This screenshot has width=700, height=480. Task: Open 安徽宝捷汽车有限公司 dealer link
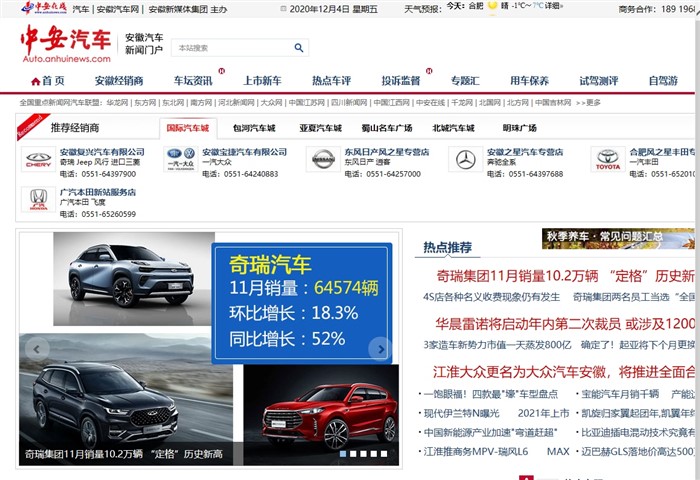coord(244,152)
